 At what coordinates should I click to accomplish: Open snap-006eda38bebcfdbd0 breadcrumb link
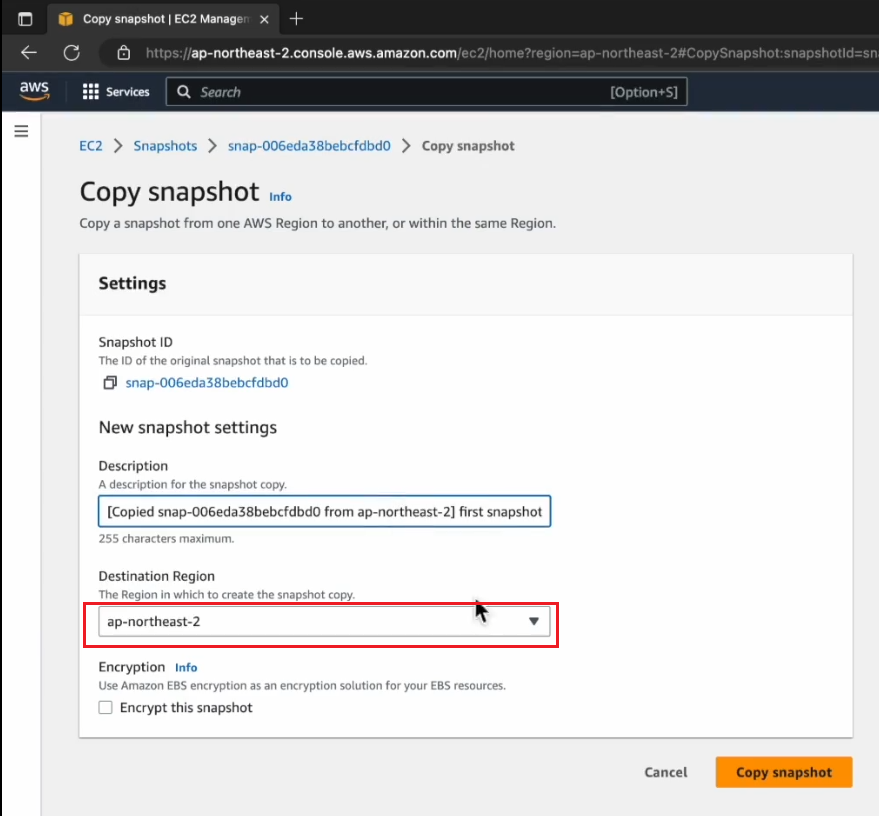coord(309,146)
